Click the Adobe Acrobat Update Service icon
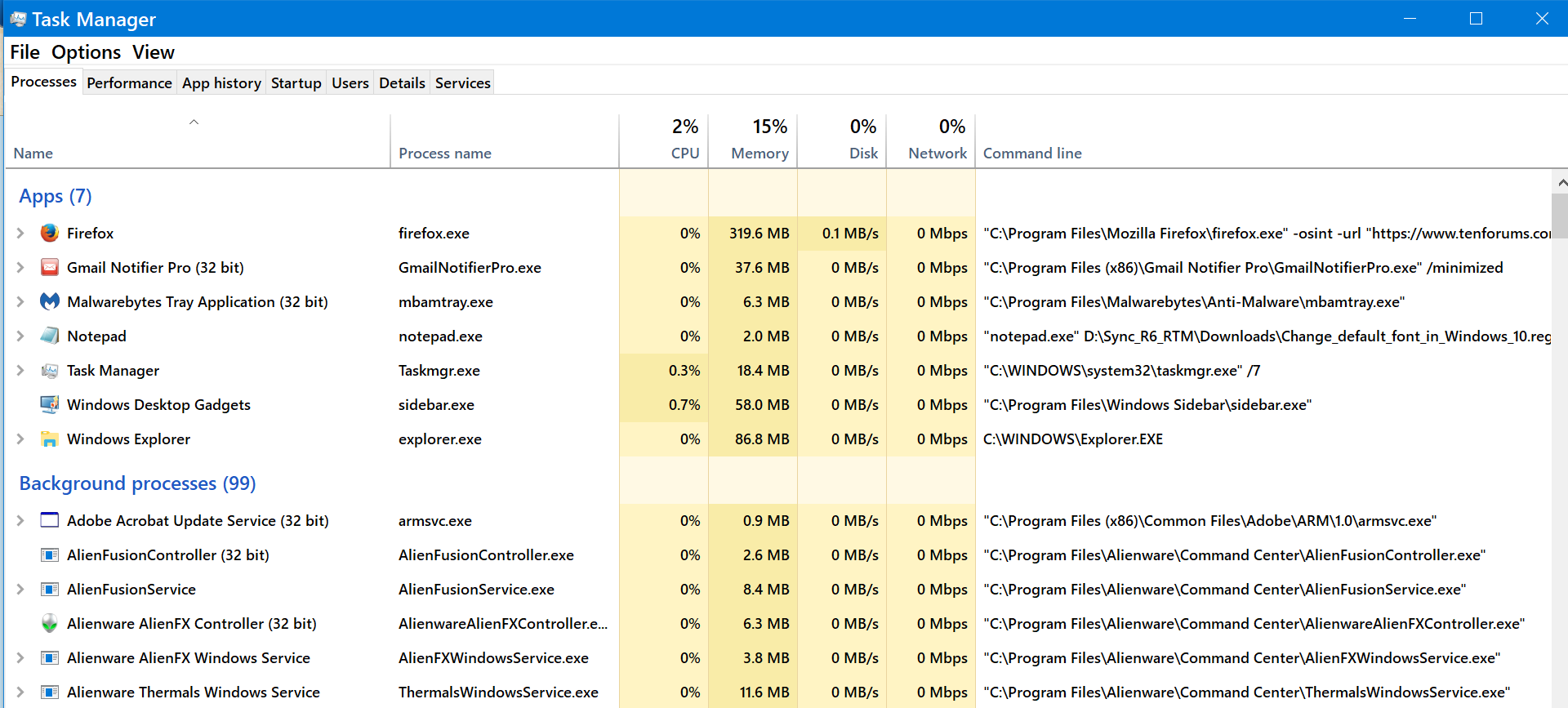 pos(50,520)
